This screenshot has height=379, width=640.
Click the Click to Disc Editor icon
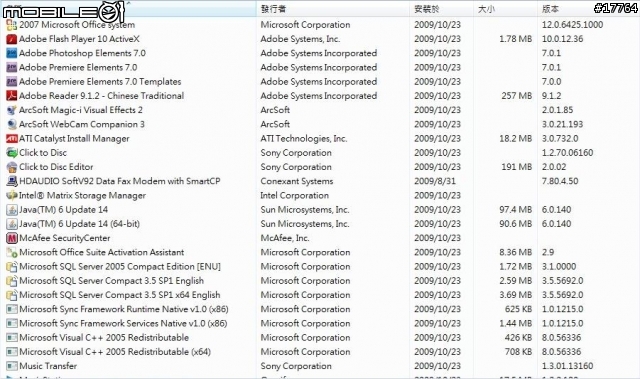[12, 167]
